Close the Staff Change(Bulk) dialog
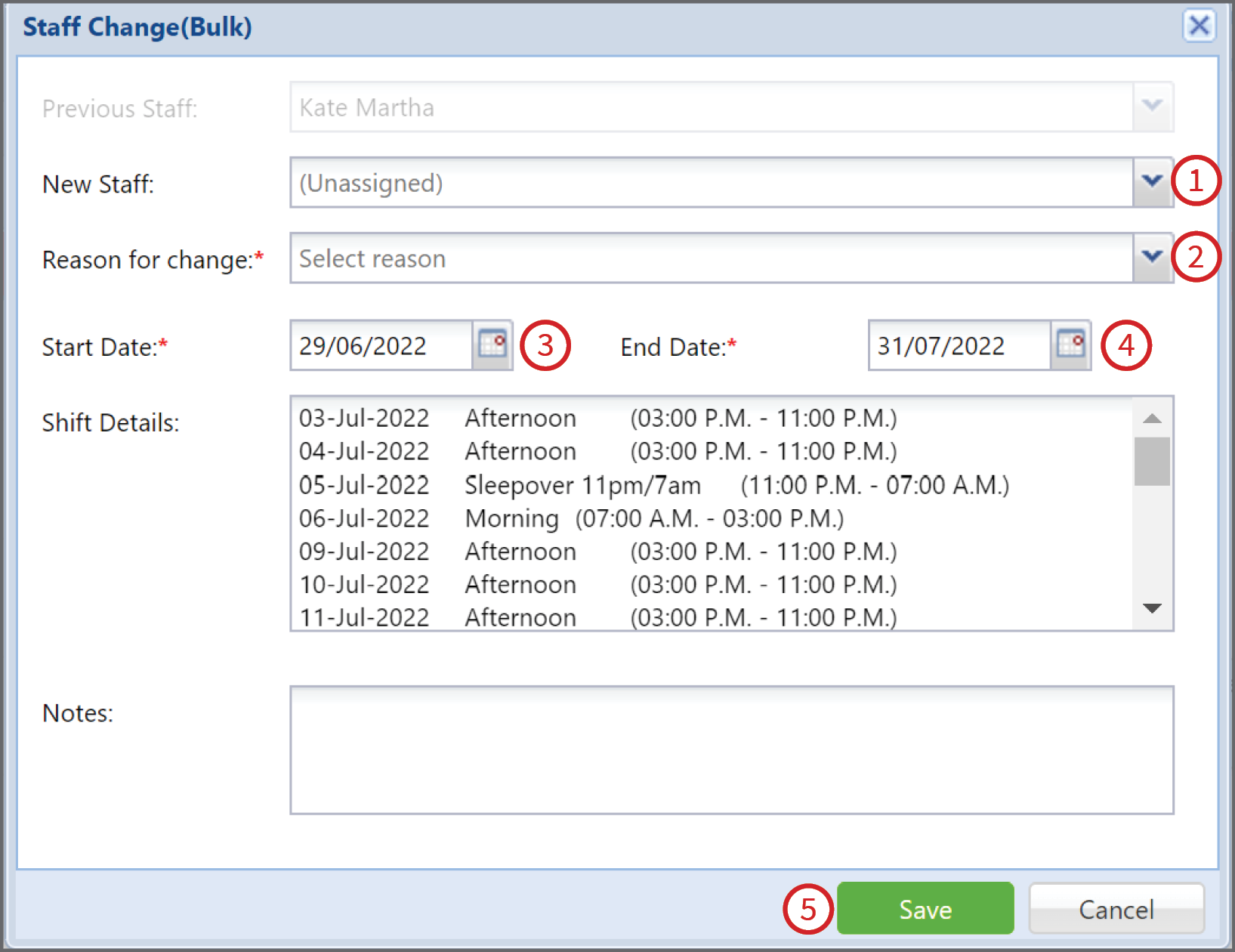Image resolution: width=1235 pixels, height=952 pixels. pyautogui.click(x=1199, y=26)
